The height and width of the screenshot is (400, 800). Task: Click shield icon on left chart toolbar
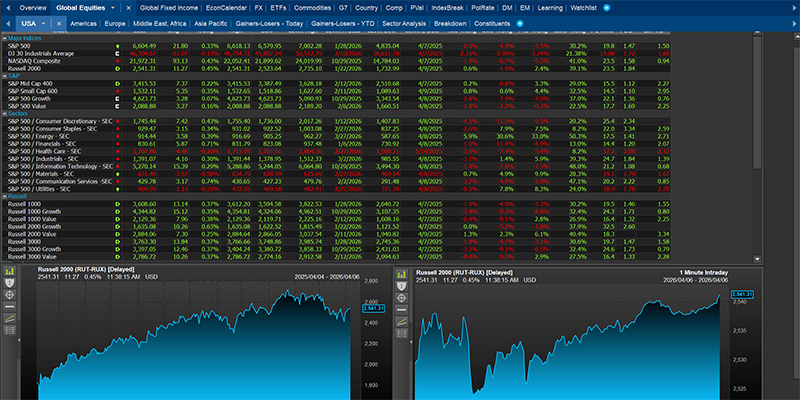pos(10,283)
